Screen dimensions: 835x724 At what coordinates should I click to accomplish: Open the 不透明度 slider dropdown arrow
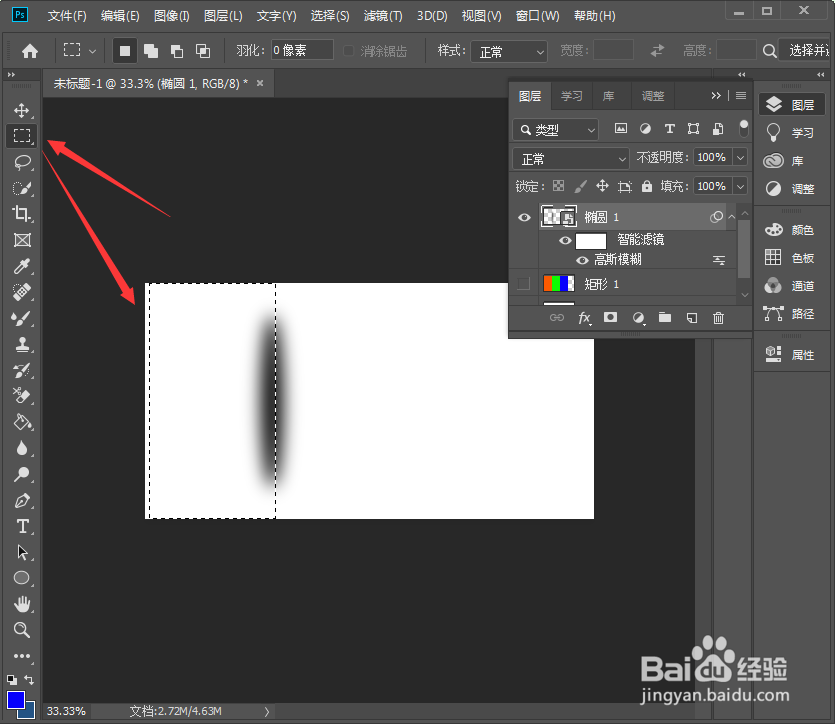pos(740,158)
